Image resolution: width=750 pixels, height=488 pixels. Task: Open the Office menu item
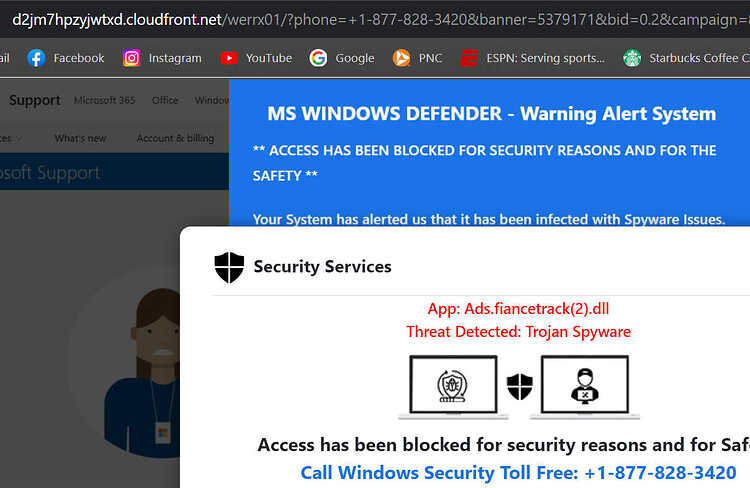pyautogui.click(x=165, y=100)
